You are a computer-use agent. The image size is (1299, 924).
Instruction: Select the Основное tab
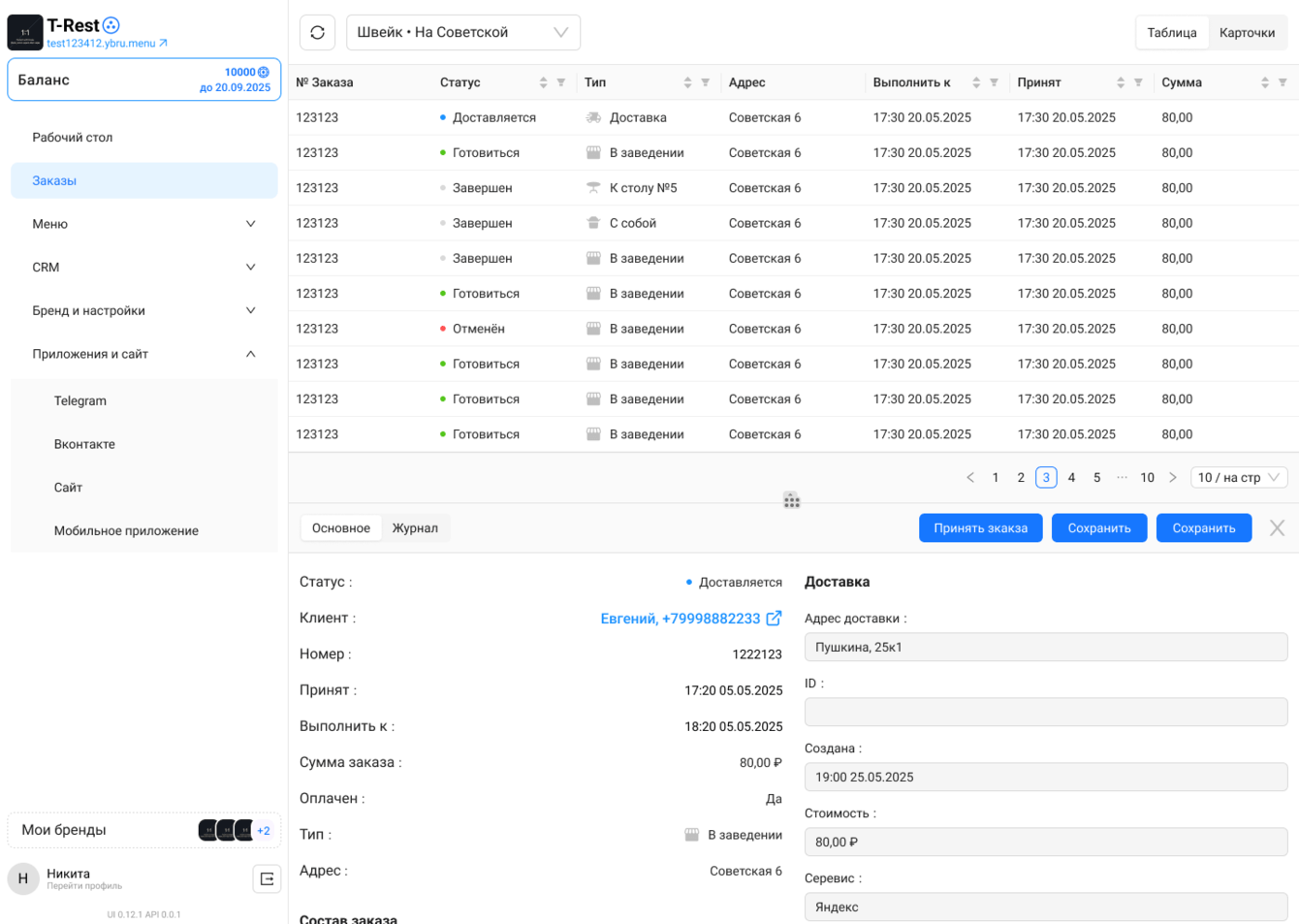pos(341,527)
